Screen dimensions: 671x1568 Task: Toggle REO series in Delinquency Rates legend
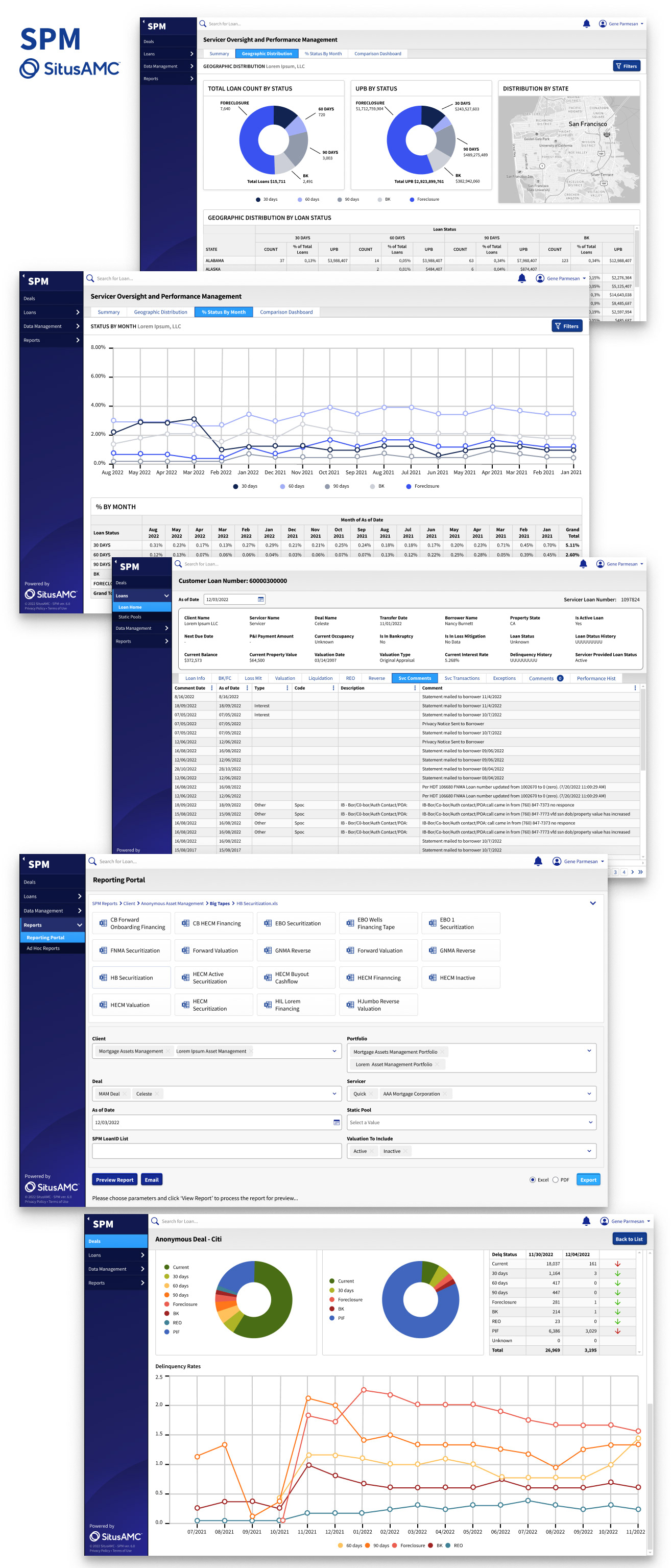(454, 1546)
